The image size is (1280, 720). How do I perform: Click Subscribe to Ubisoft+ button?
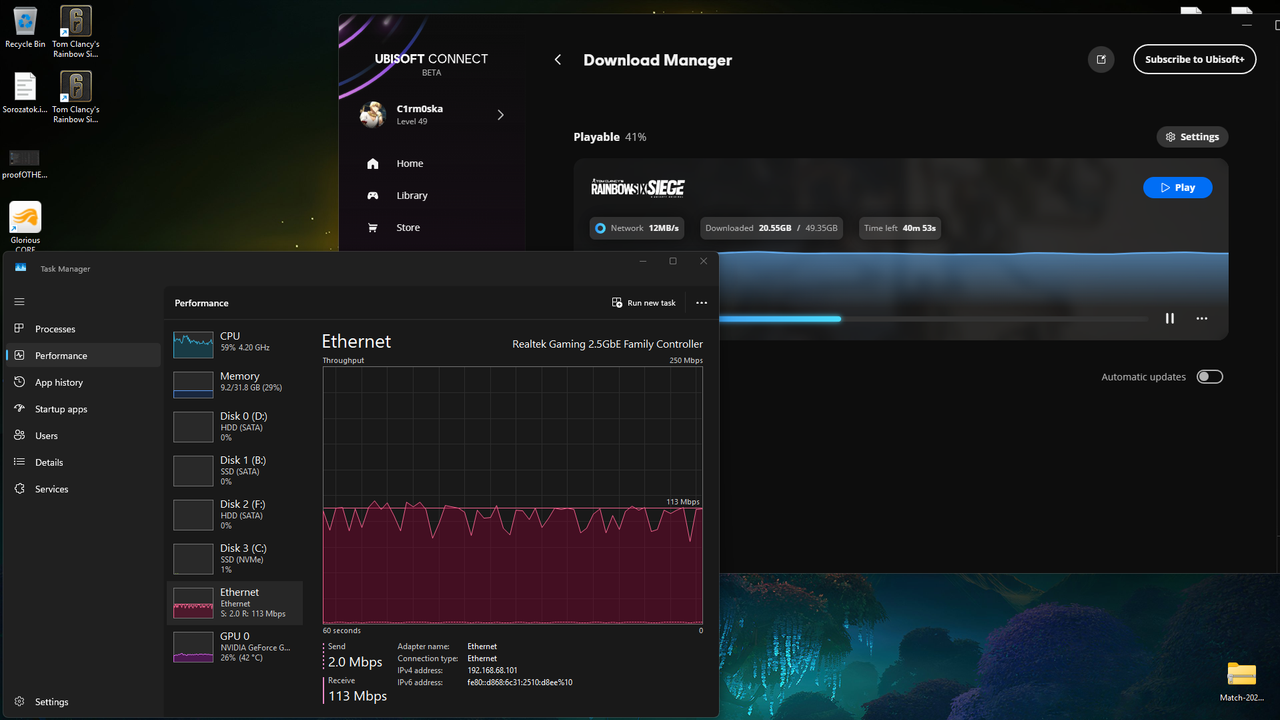1194,59
